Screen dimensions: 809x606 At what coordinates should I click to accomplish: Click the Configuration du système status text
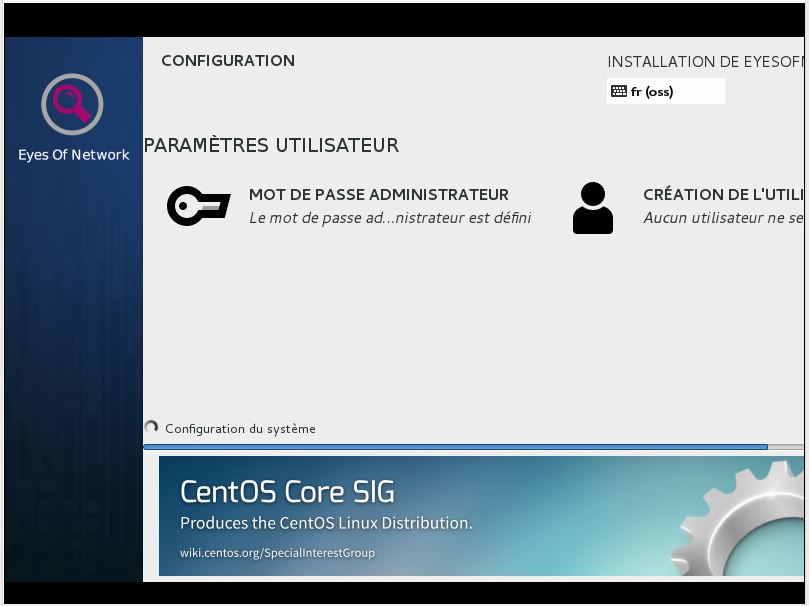coord(240,429)
